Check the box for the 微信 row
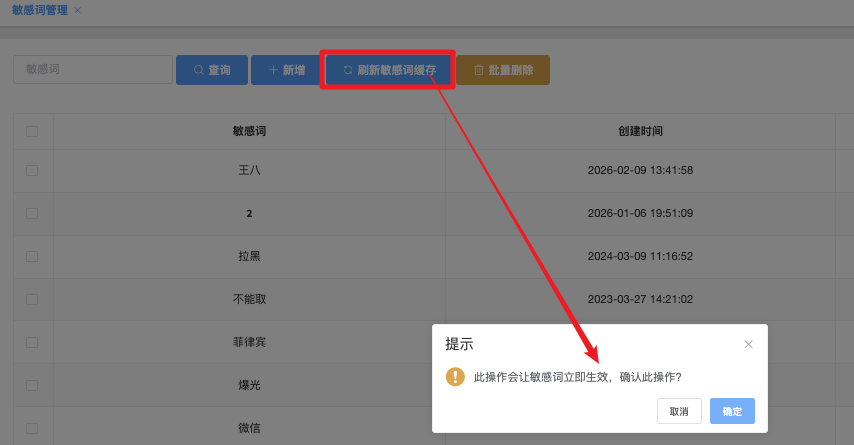Image resolution: width=854 pixels, height=445 pixels. (32, 428)
